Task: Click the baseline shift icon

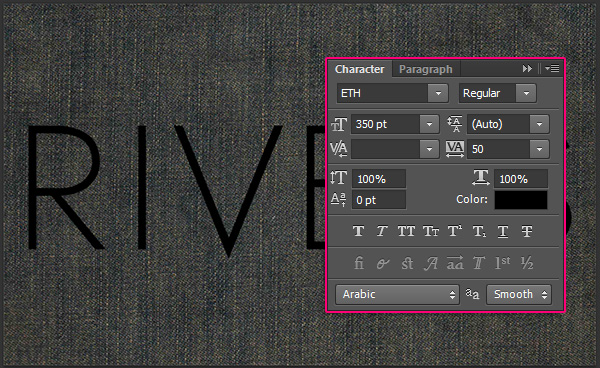Action: pos(339,199)
